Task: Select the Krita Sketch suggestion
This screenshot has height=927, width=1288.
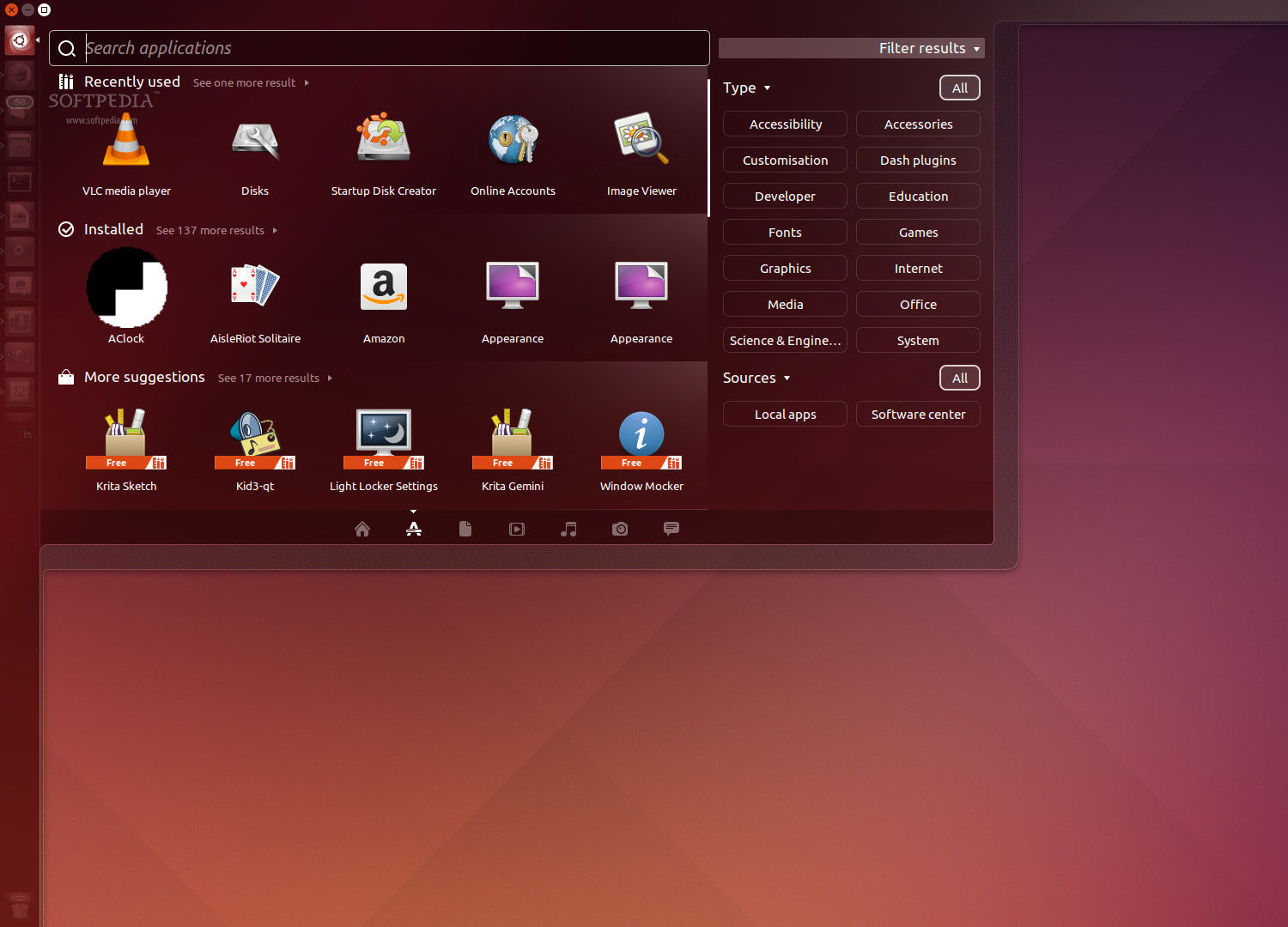Action: (x=126, y=450)
